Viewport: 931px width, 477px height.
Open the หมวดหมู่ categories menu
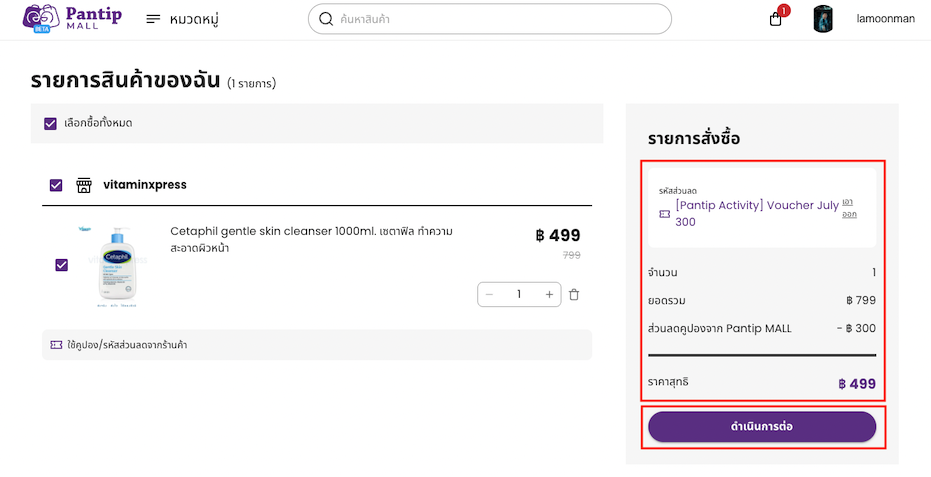pyautogui.click(x=183, y=19)
